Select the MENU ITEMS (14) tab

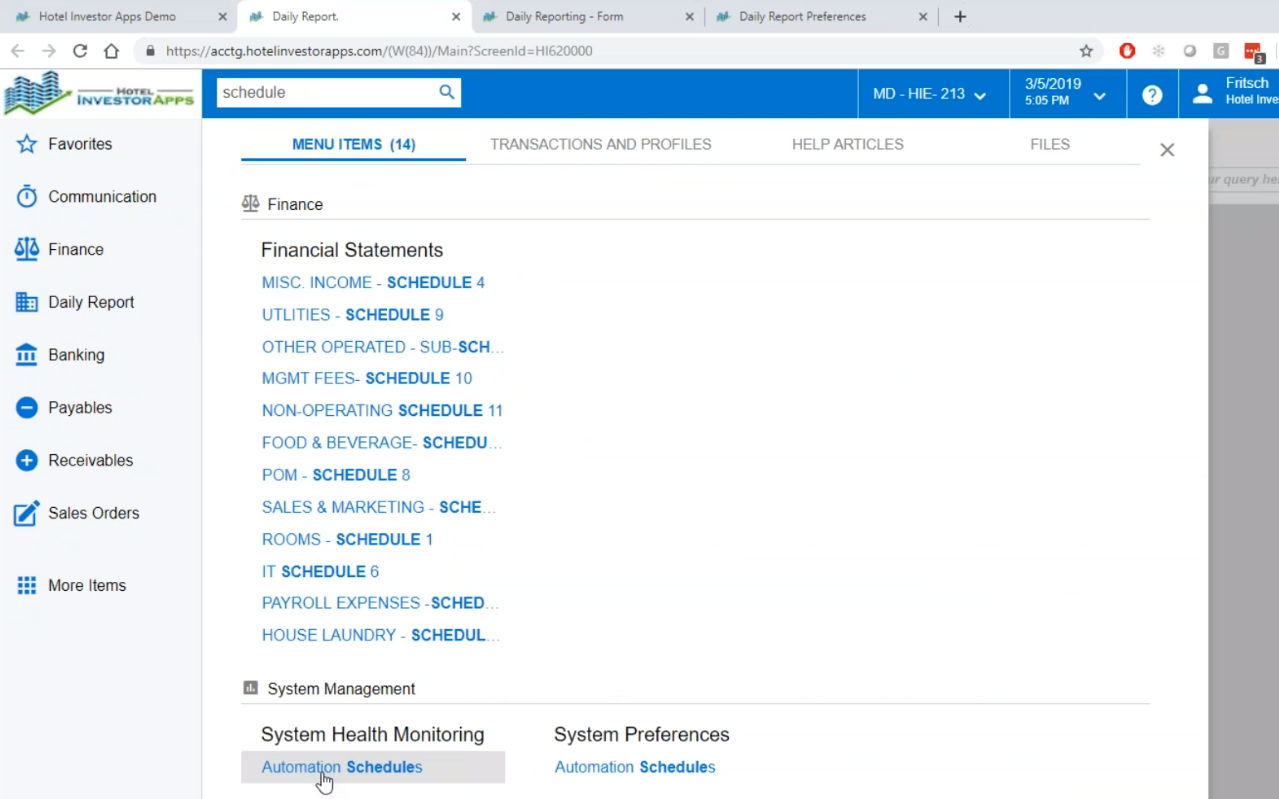click(x=353, y=145)
